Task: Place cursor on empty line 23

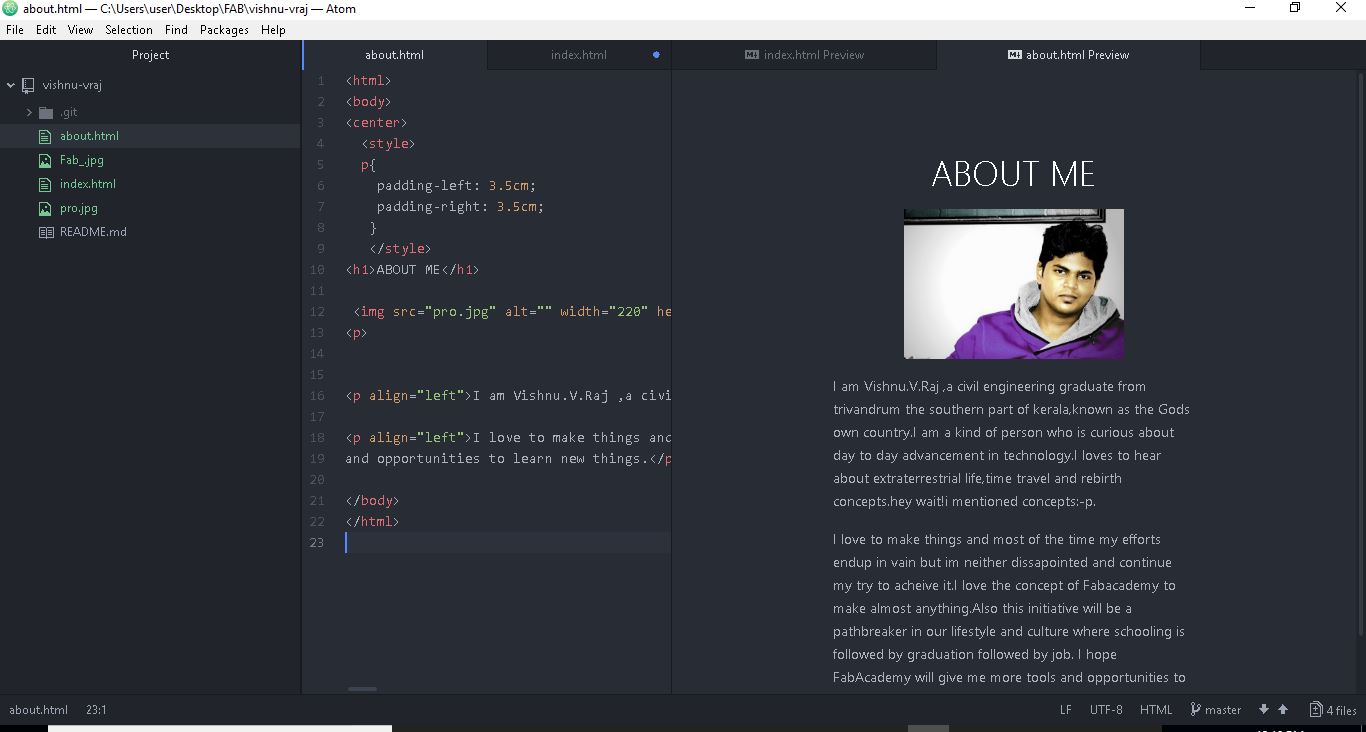Action: 508,543
